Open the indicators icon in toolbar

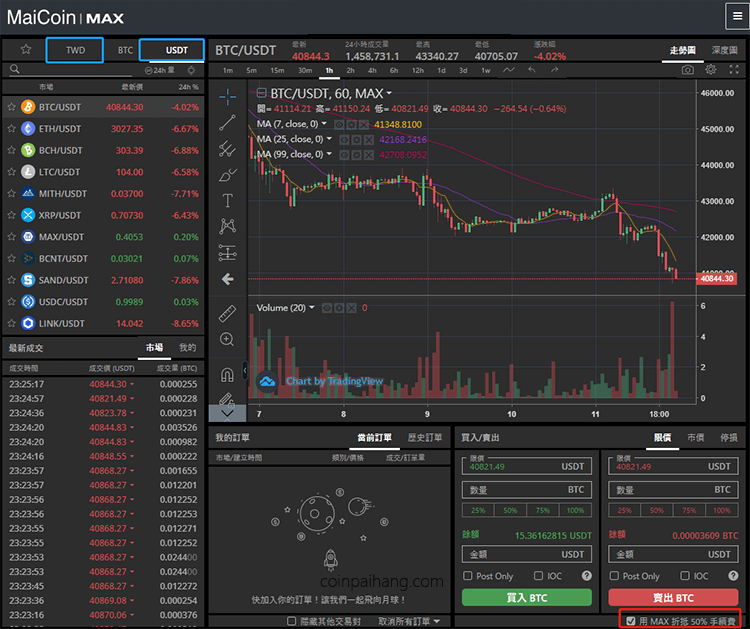[509, 70]
